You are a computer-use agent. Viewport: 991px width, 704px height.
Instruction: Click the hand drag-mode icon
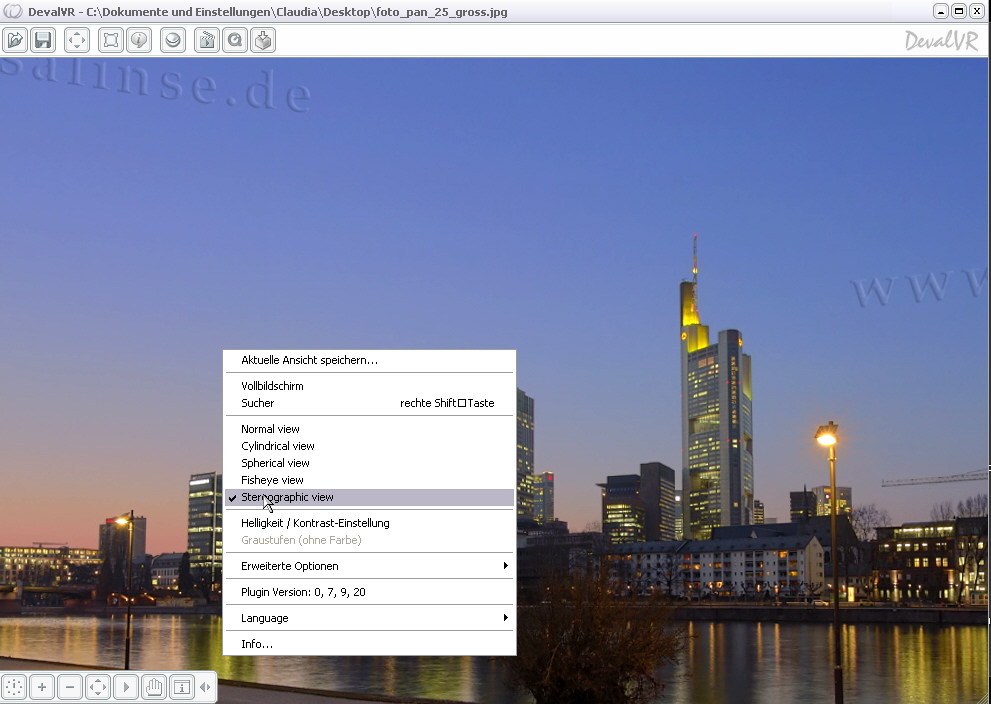[153, 687]
